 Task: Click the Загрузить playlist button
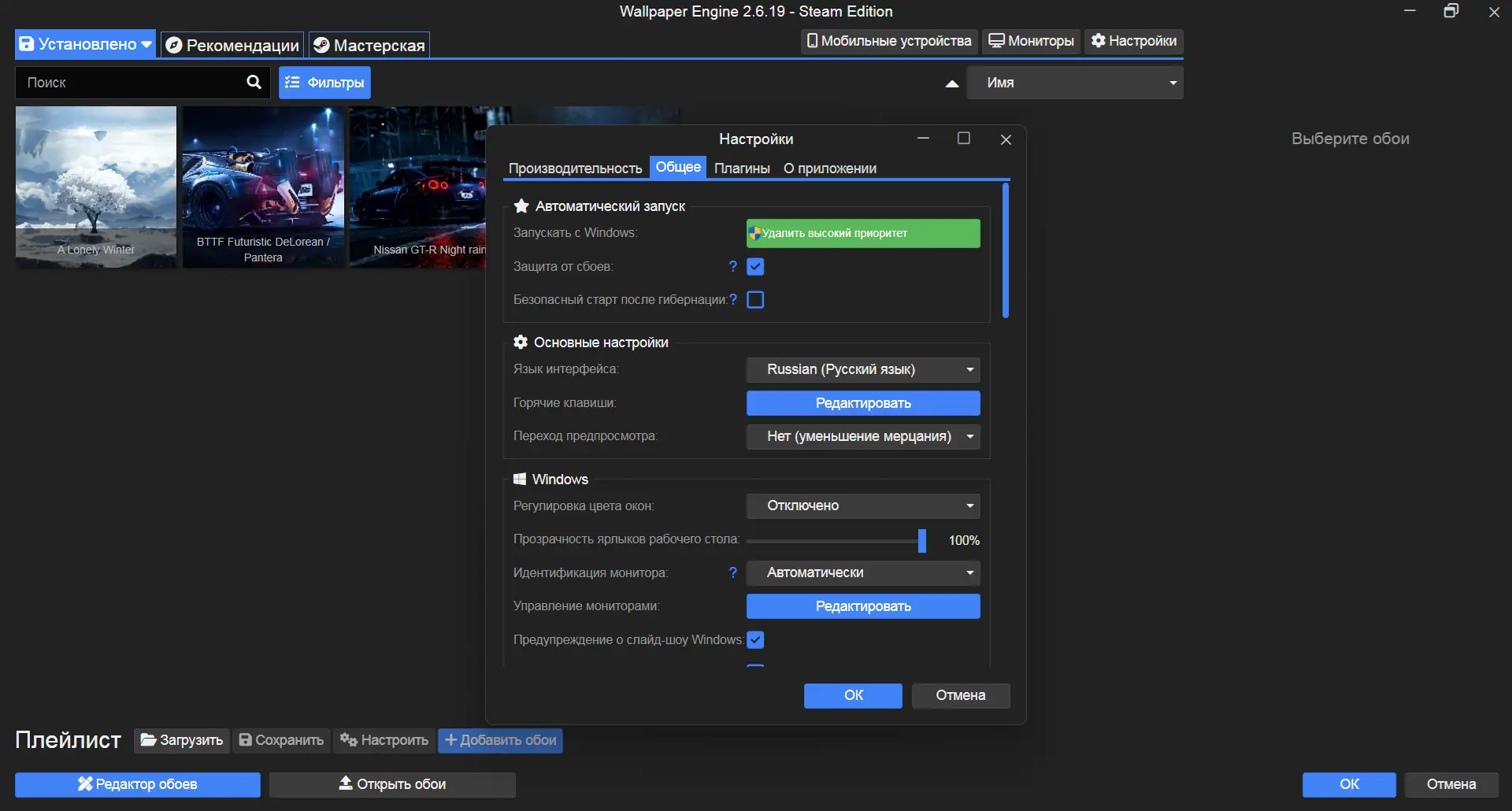pyautogui.click(x=182, y=740)
